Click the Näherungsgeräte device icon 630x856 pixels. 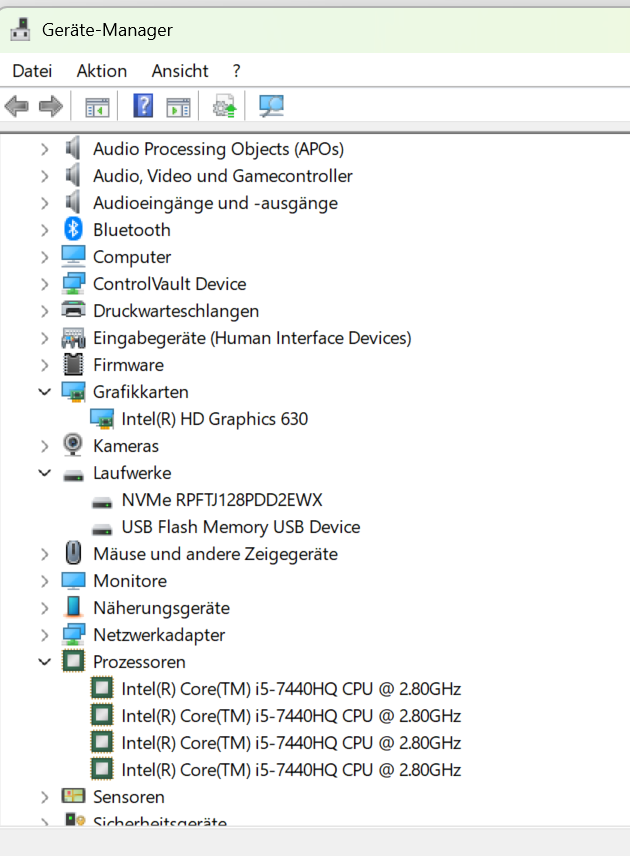73,607
